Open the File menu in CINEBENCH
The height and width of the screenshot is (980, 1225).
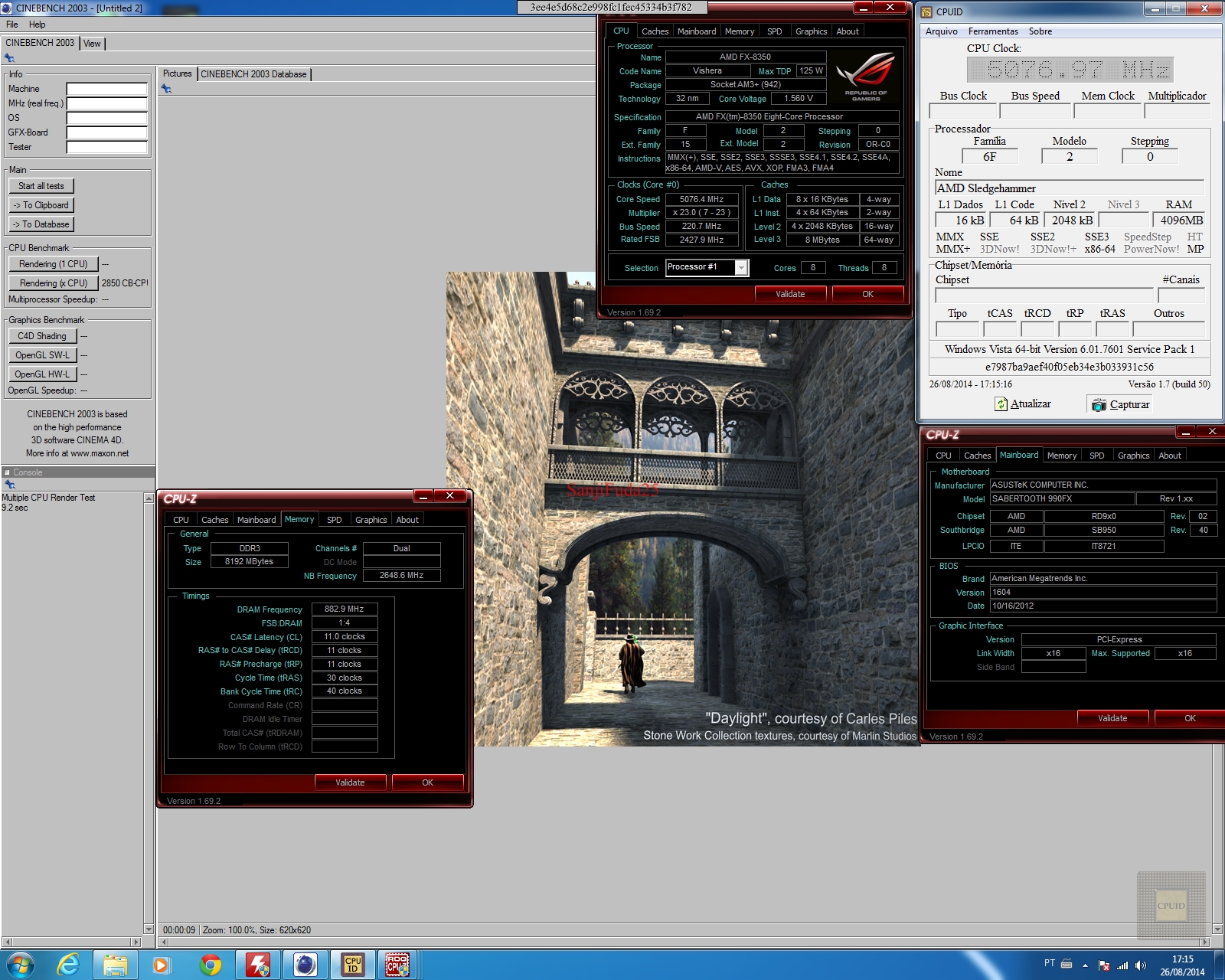tap(12, 24)
